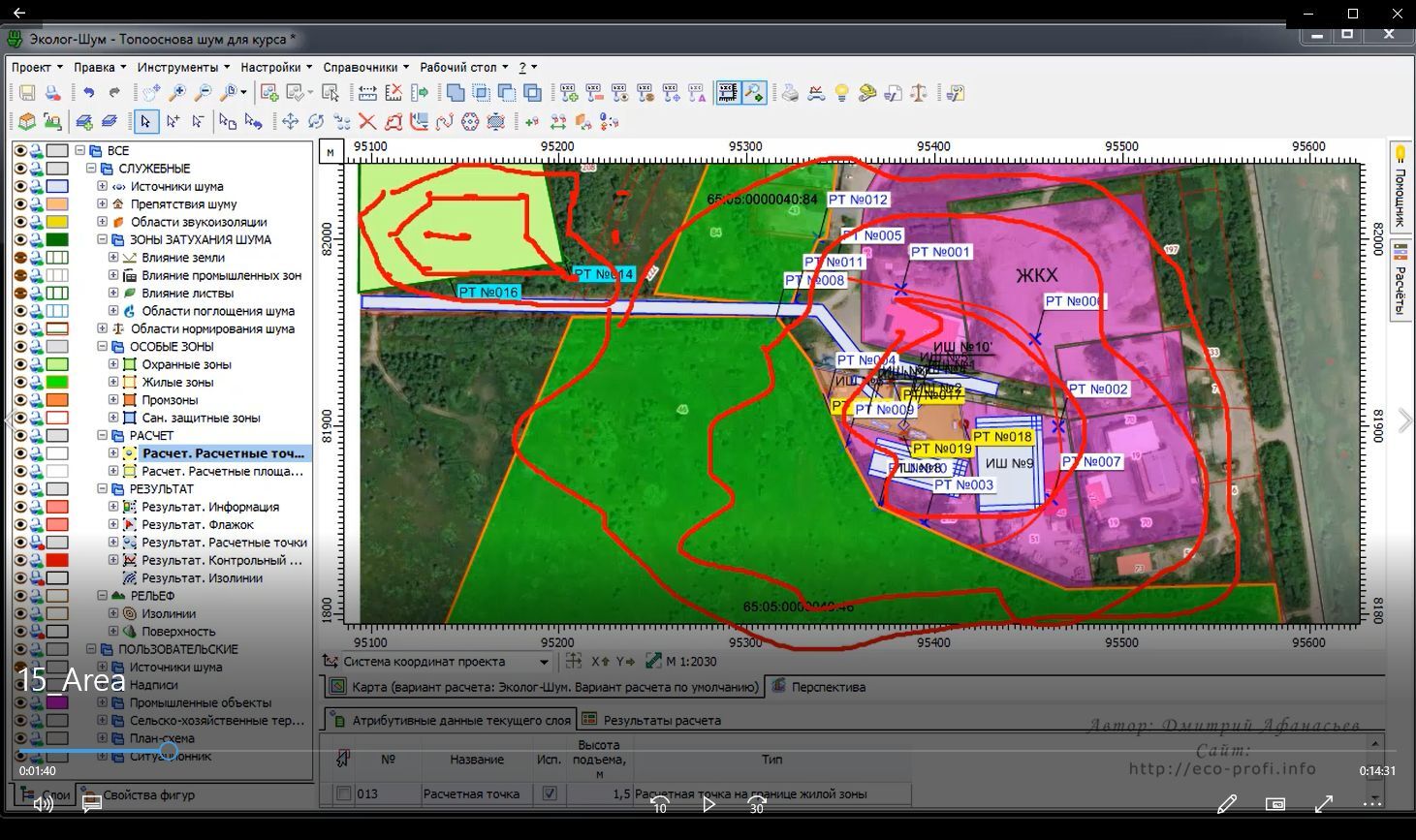This screenshot has height=840, width=1416.
Task: Open the Перспектива view tab
Action: click(827, 687)
